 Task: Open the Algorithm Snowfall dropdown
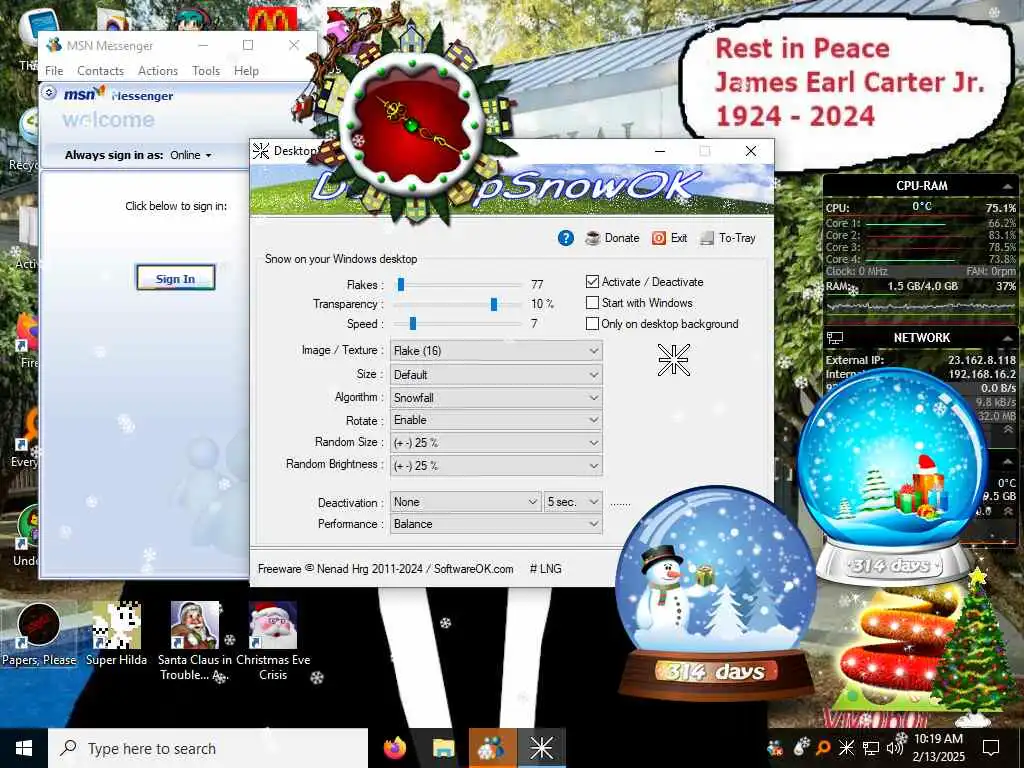pos(496,398)
